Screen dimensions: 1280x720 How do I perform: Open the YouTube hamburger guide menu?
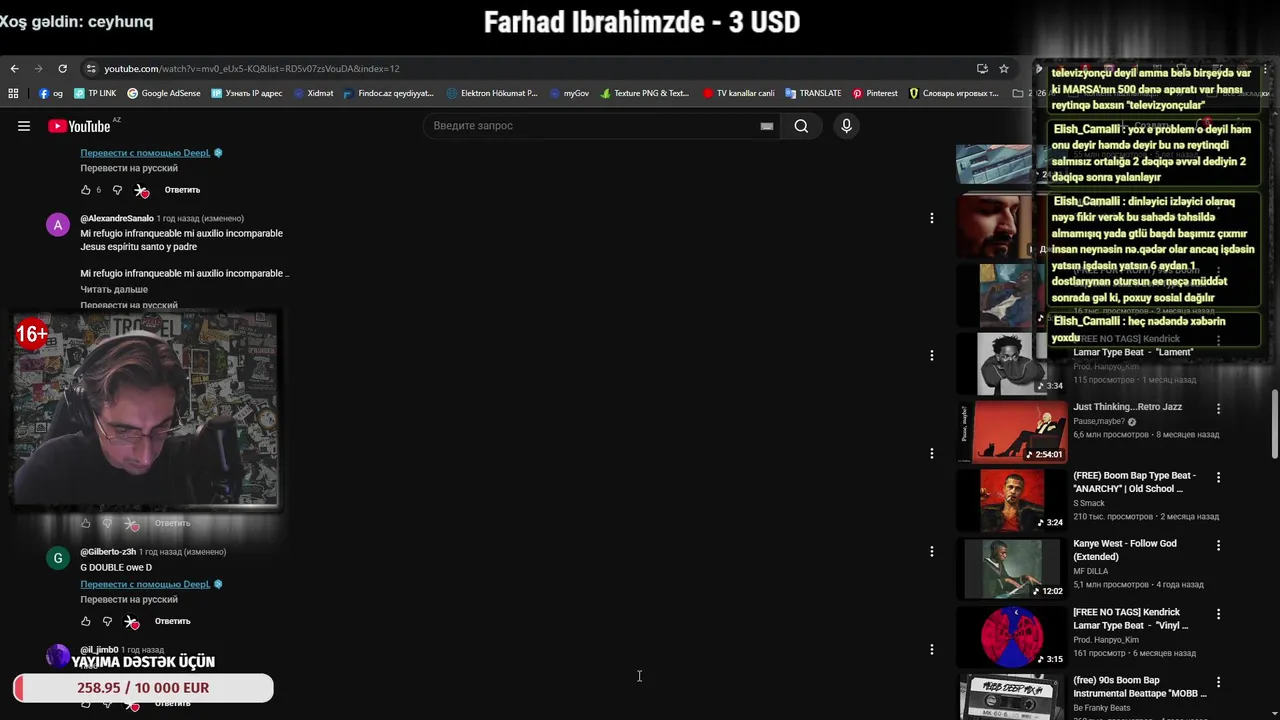click(x=24, y=126)
